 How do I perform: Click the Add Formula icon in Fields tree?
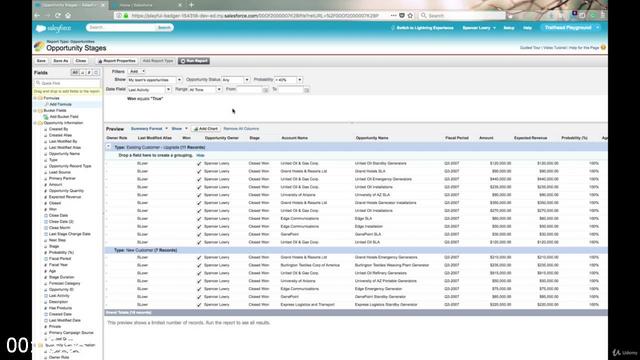(46, 104)
